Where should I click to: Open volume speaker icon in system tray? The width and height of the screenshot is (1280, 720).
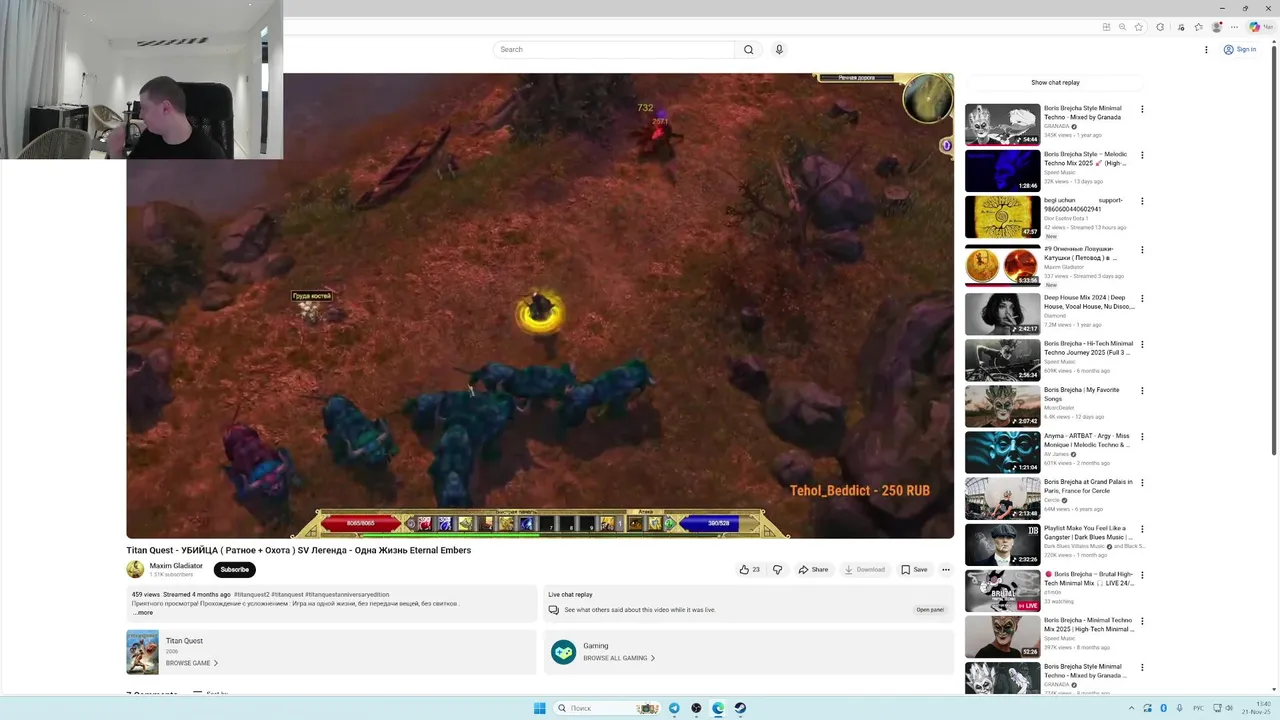1229,708
